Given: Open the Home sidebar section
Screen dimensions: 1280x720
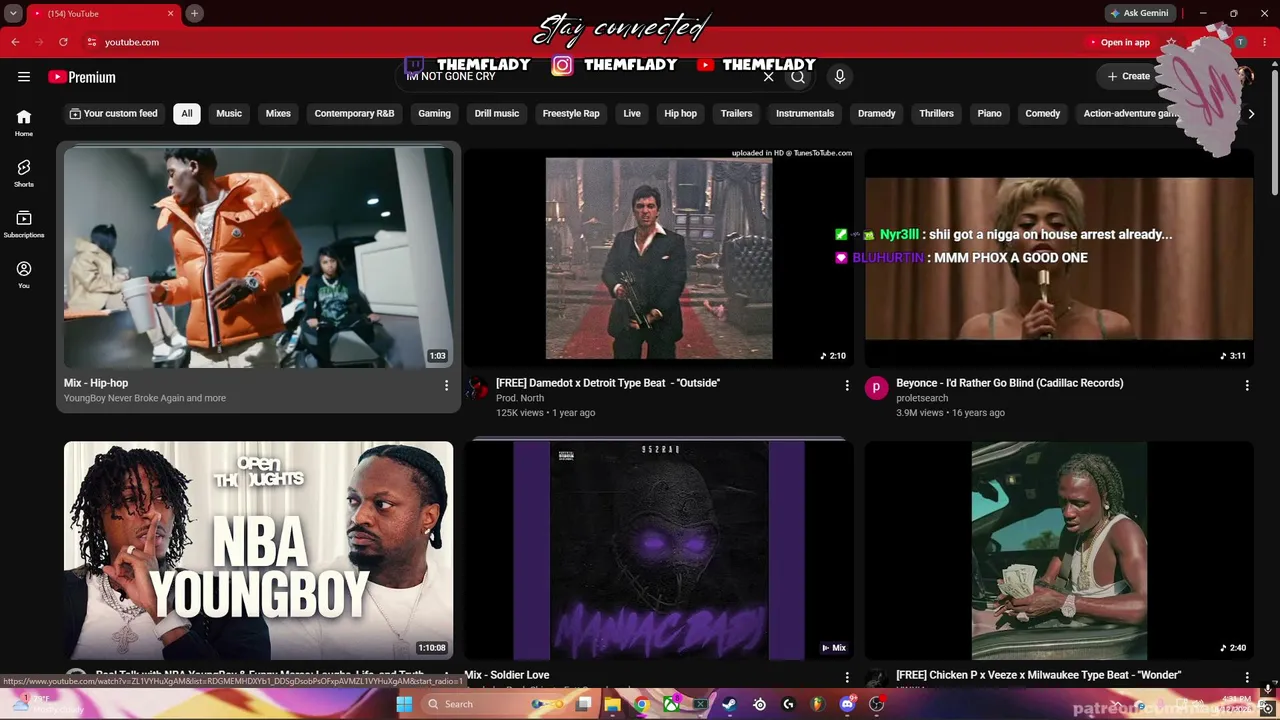Looking at the screenshot, I should point(24,123).
